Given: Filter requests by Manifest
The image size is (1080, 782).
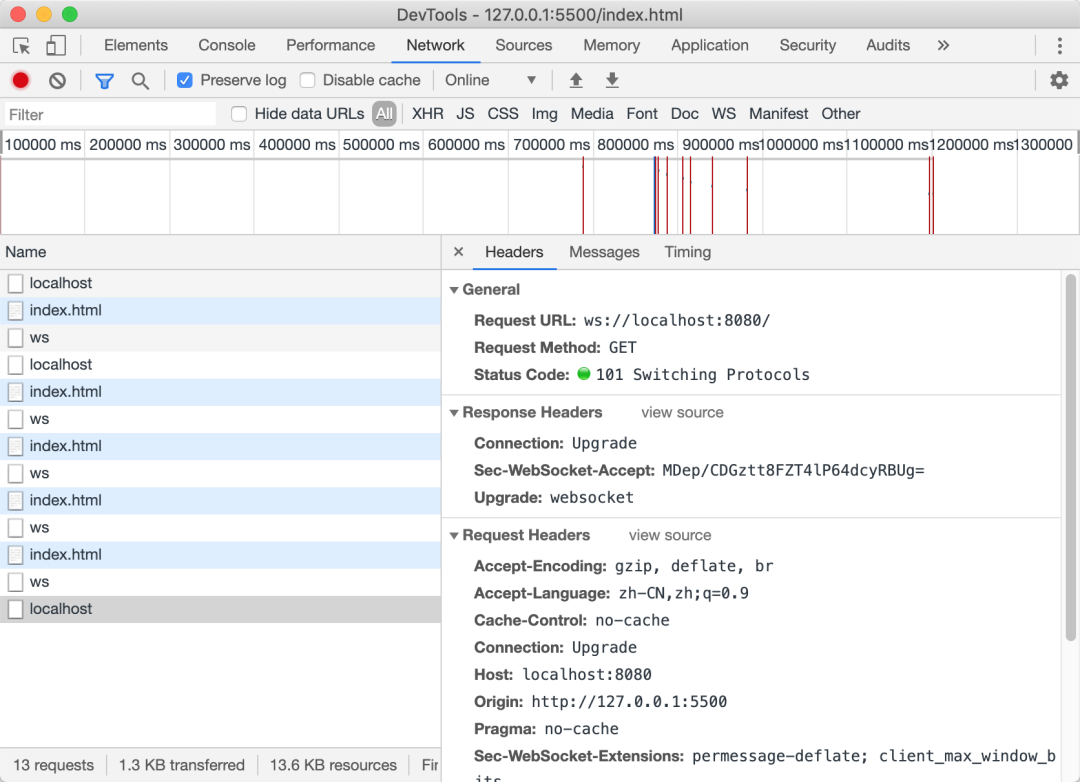Looking at the screenshot, I should pyautogui.click(x=778, y=114).
